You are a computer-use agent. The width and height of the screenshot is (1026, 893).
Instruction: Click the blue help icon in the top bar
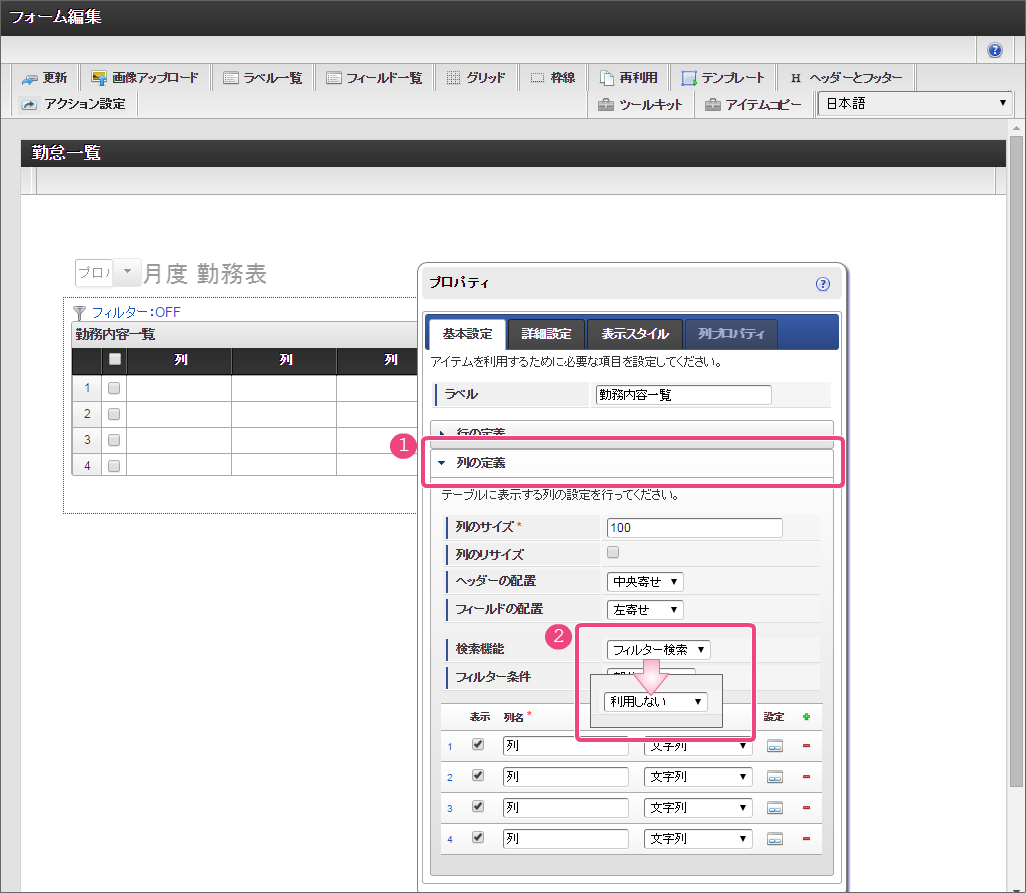tap(994, 50)
